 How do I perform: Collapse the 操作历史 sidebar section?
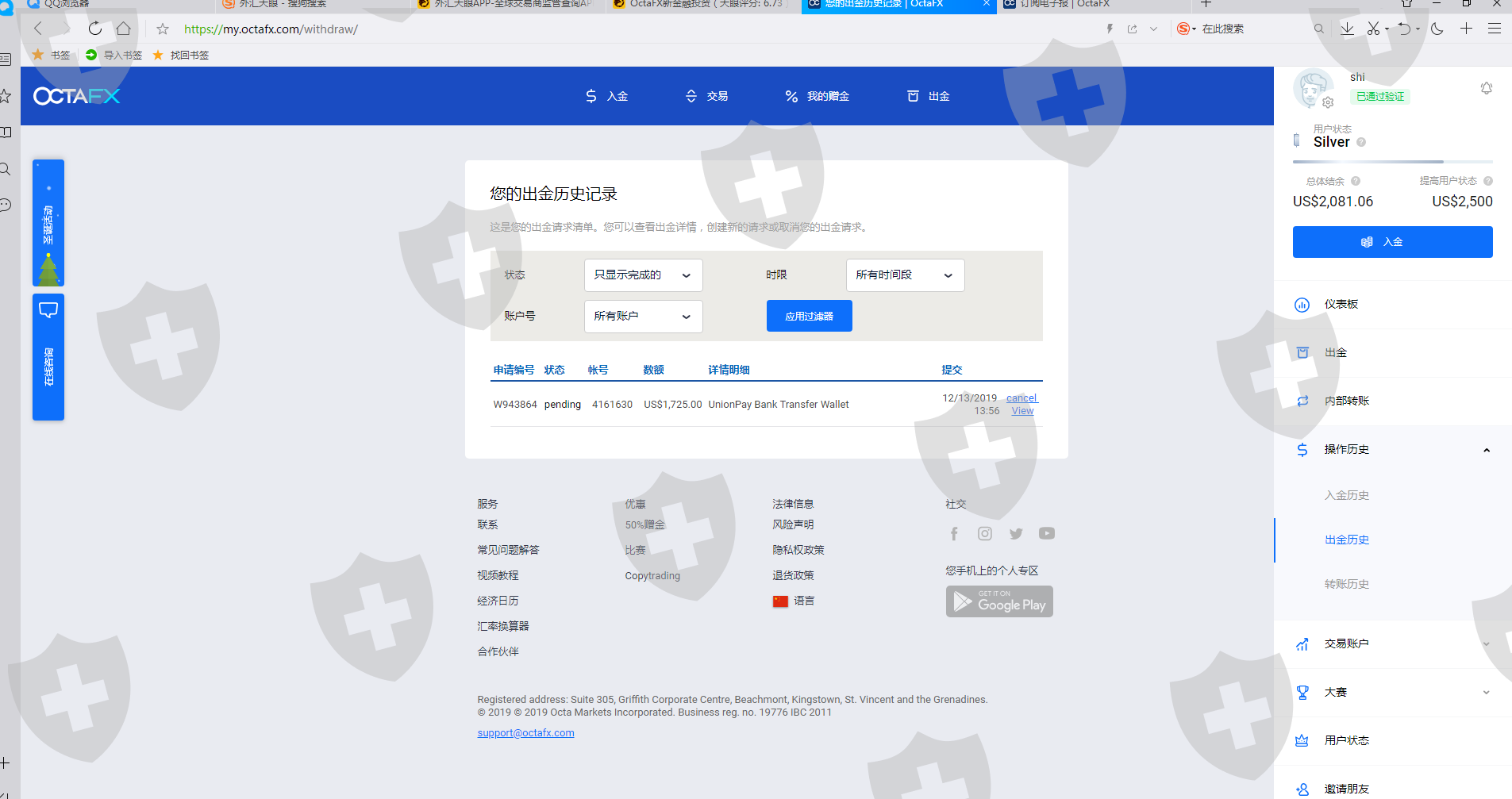[x=1487, y=450]
